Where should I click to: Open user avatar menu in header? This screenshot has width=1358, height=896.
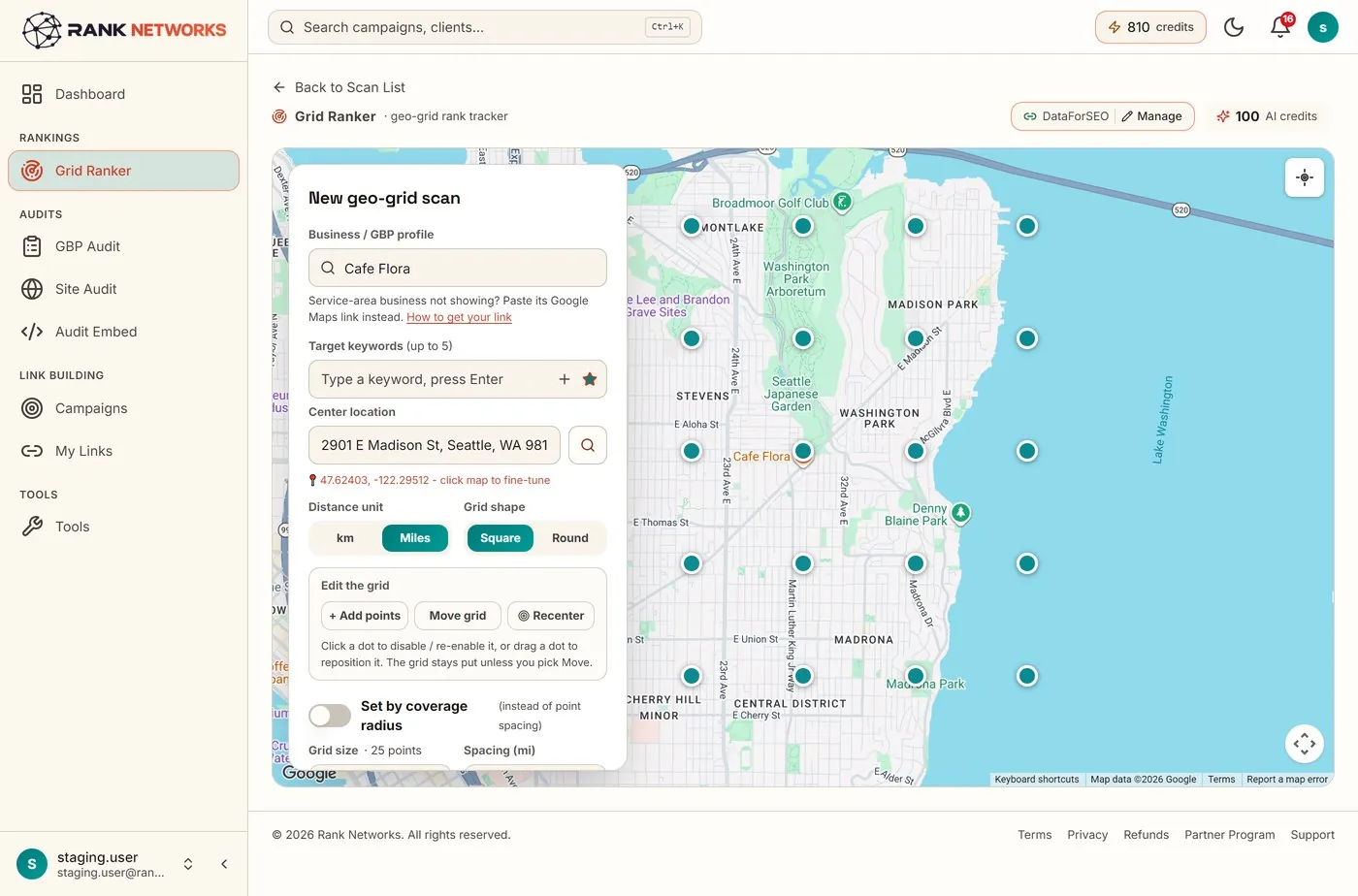1323,27
